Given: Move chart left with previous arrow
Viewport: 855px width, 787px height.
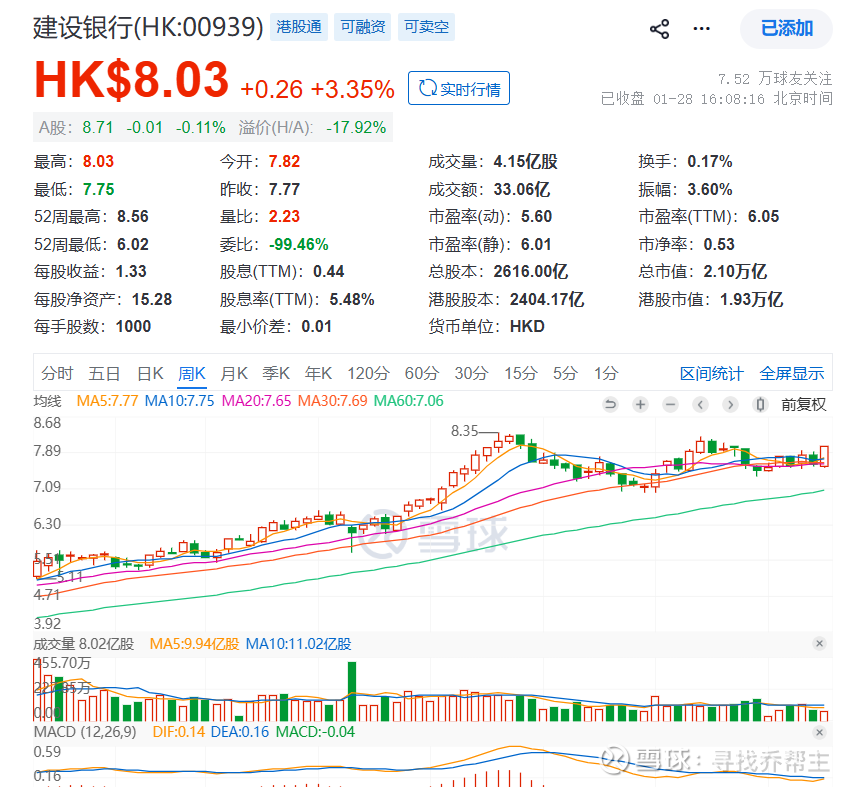Looking at the screenshot, I should (x=701, y=405).
